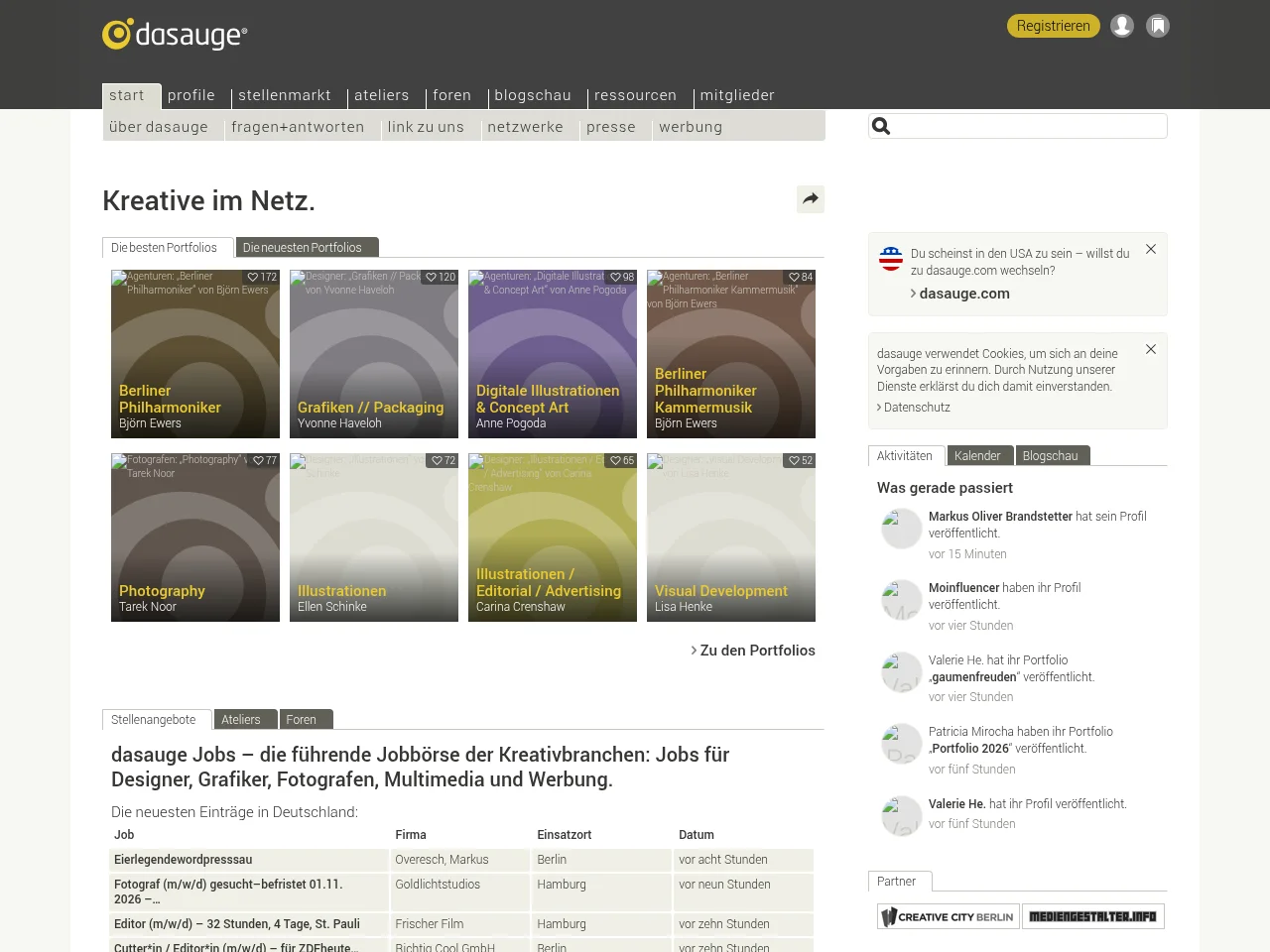Open the Photography portfolio thumbnail
The width and height of the screenshot is (1270, 952).
195,537
